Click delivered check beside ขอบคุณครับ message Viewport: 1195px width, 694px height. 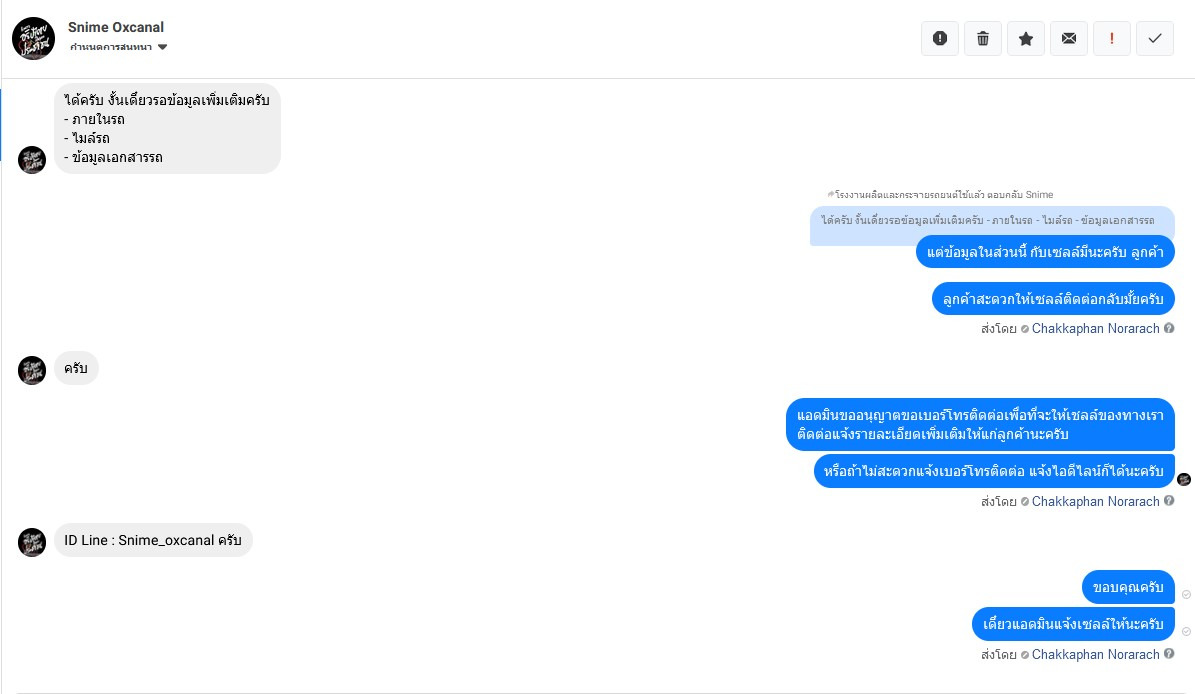tap(1187, 594)
